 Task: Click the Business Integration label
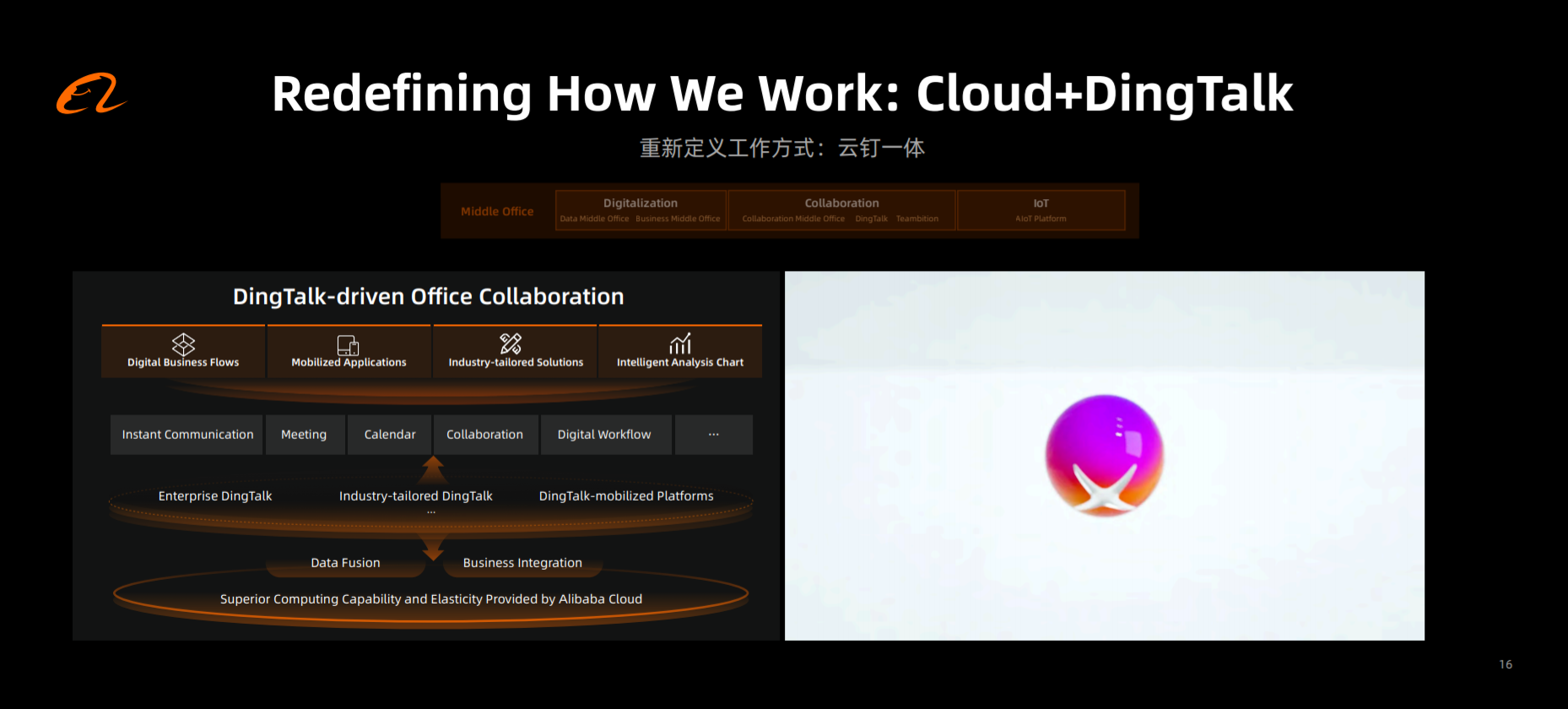click(x=522, y=563)
